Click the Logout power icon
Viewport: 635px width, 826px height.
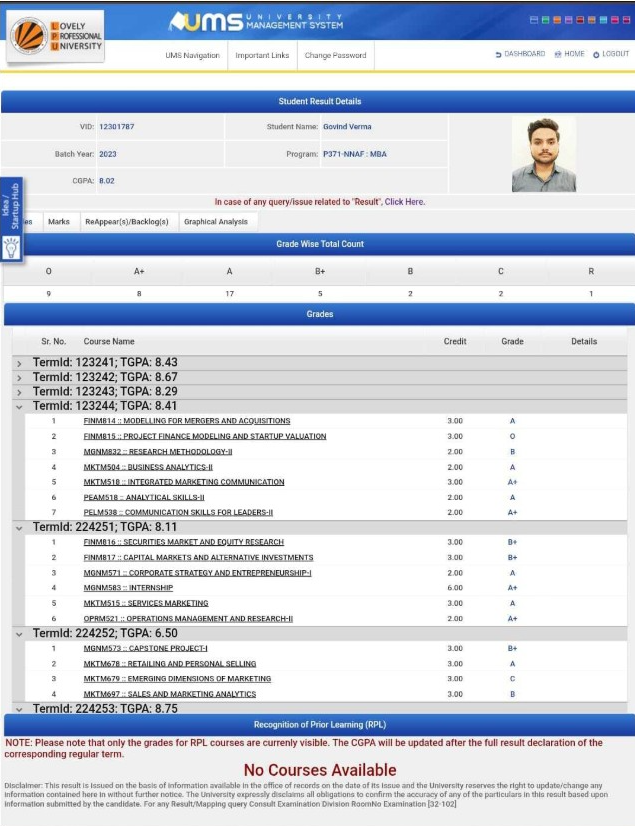596,55
